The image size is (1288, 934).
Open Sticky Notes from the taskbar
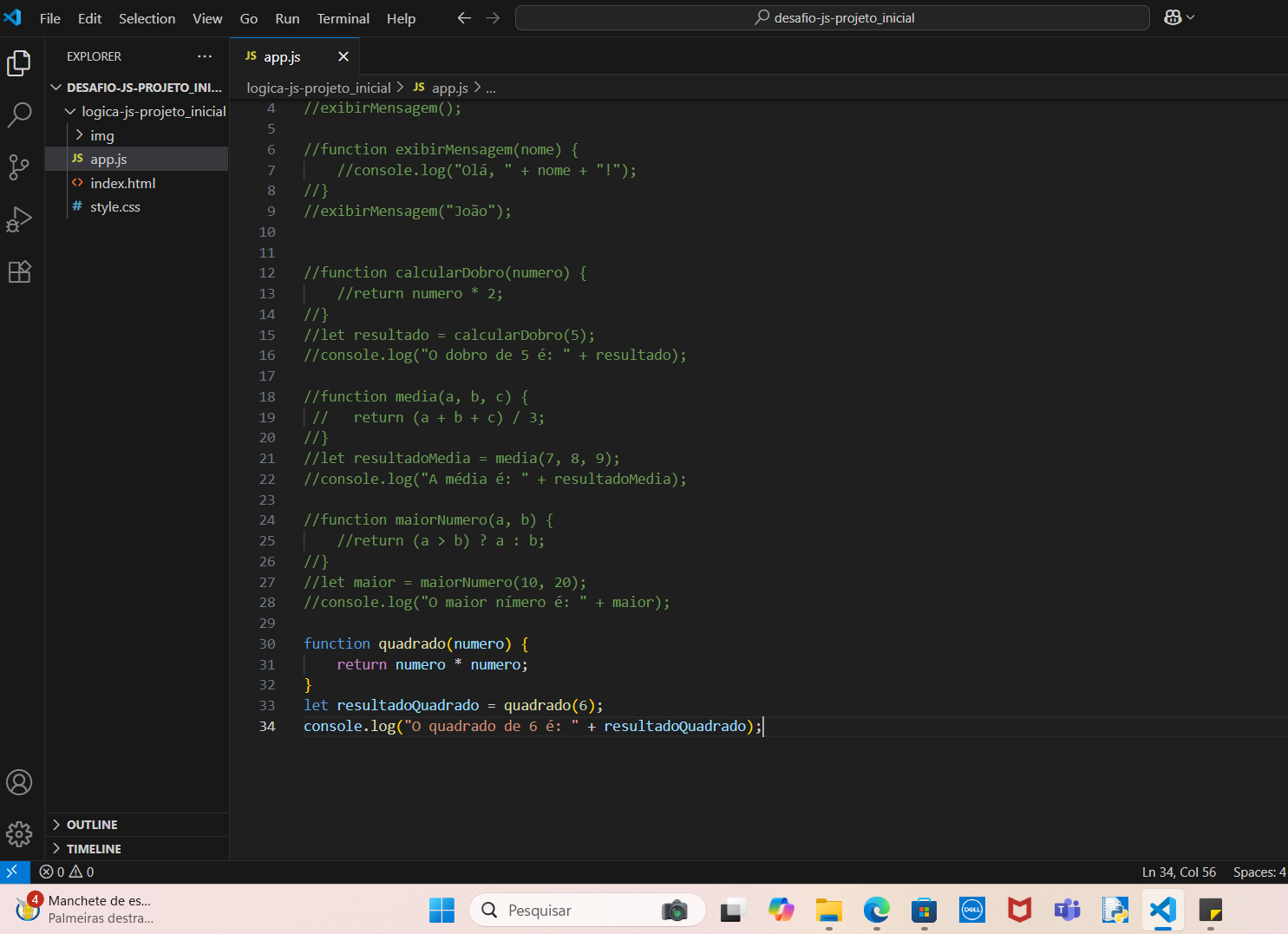point(1211,910)
